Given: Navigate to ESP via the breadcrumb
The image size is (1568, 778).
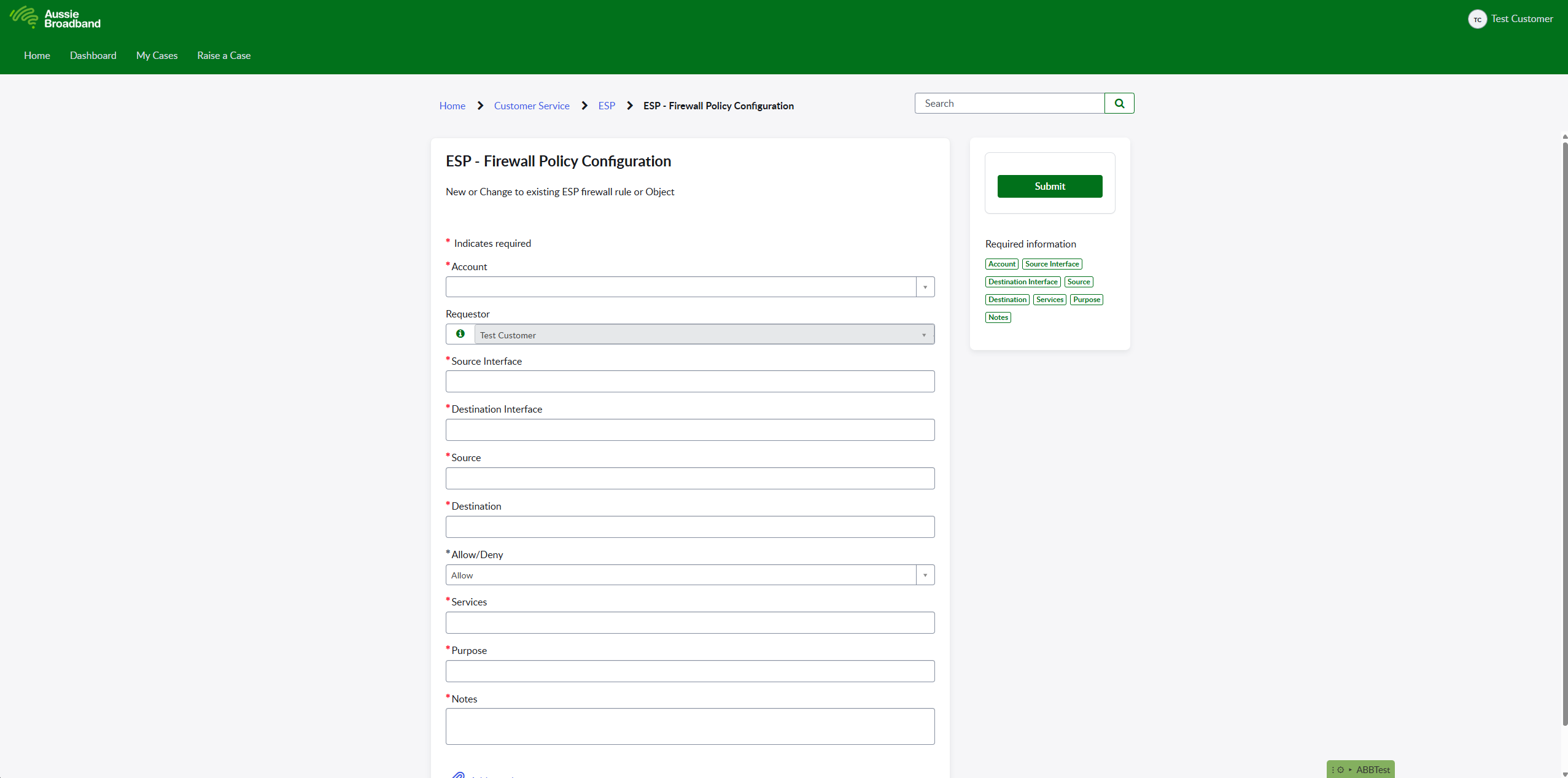Looking at the screenshot, I should click(607, 105).
